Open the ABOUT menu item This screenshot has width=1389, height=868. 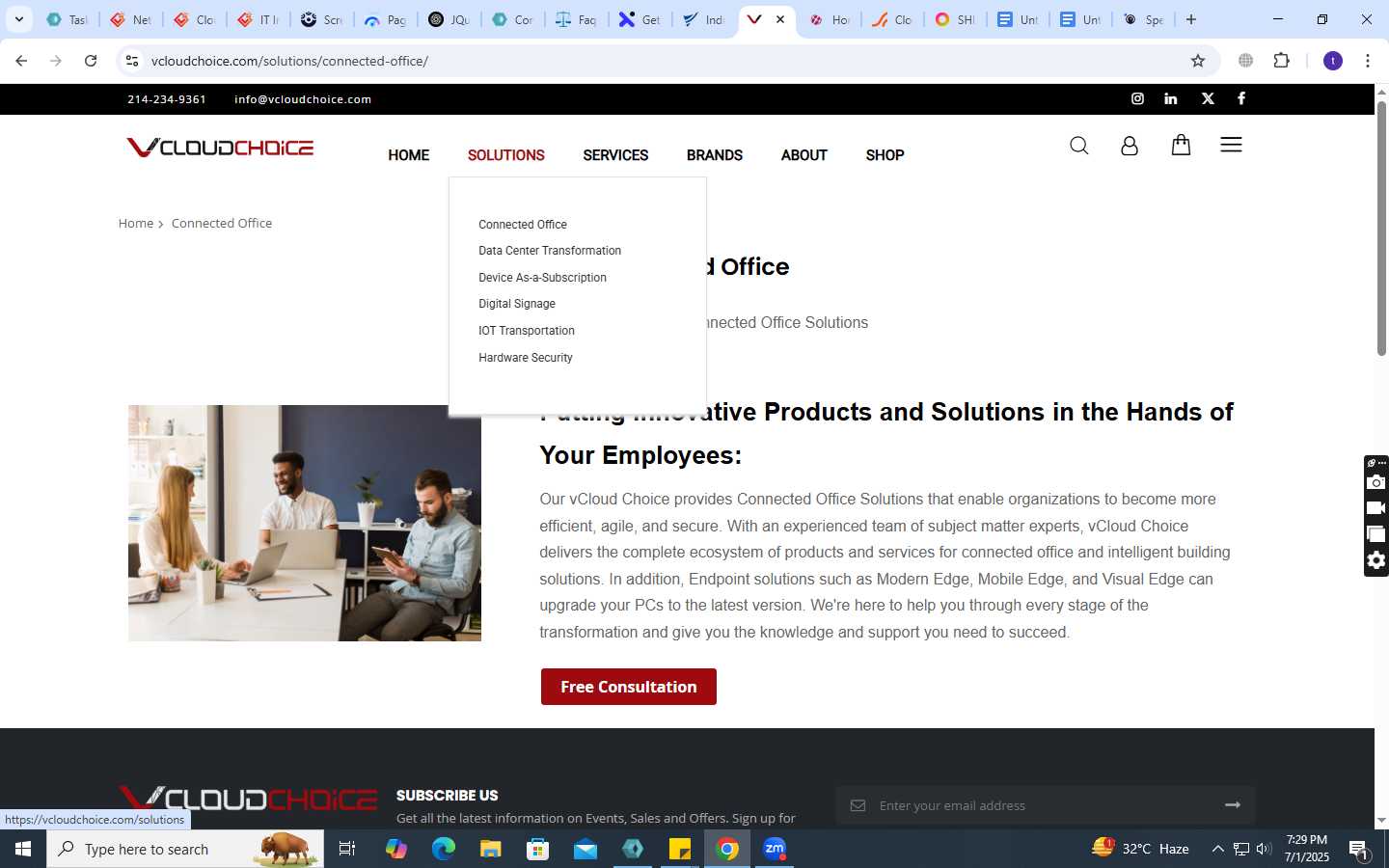tap(804, 155)
